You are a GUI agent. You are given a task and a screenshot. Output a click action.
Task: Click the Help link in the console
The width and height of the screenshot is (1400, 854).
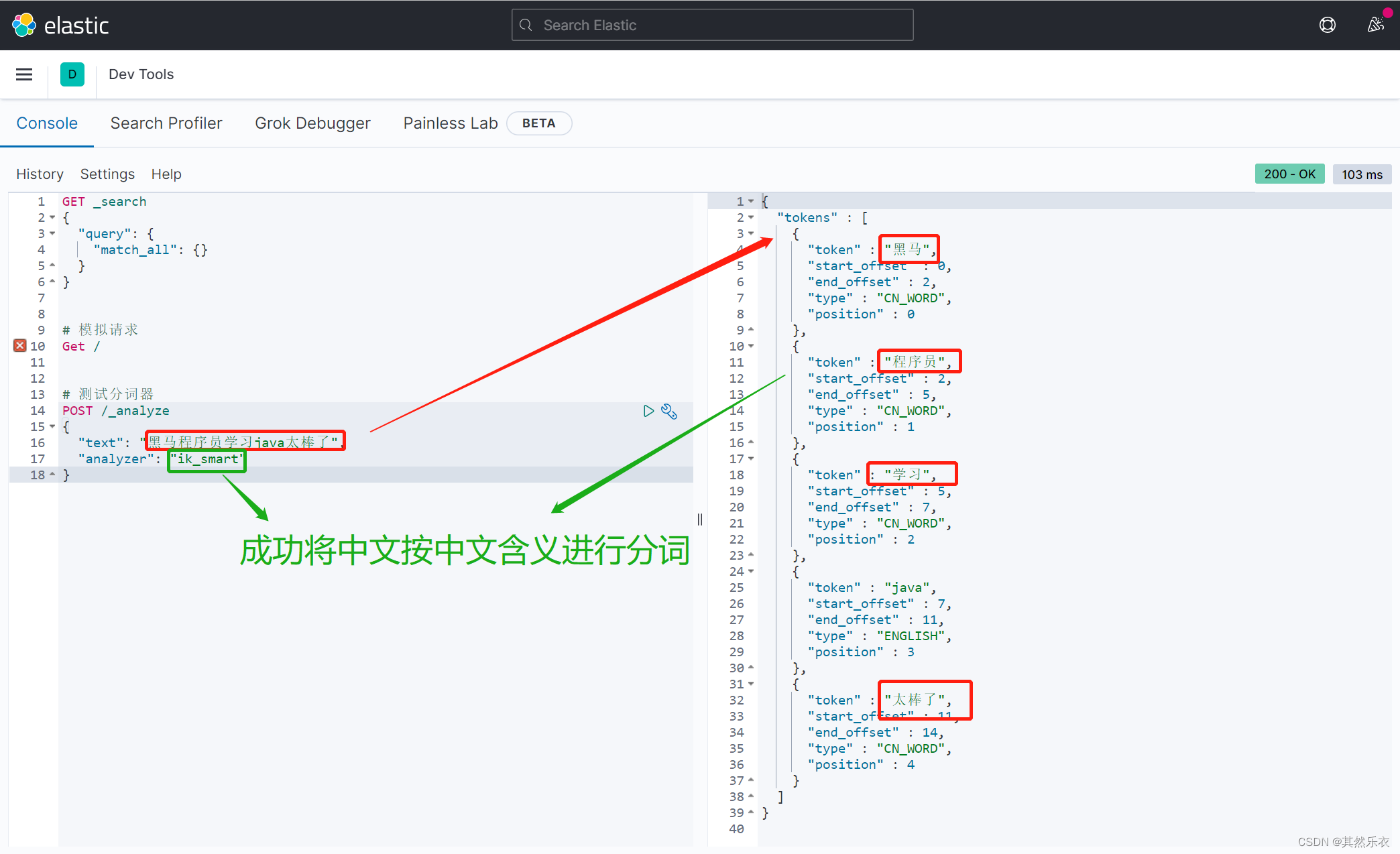click(x=166, y=174)
